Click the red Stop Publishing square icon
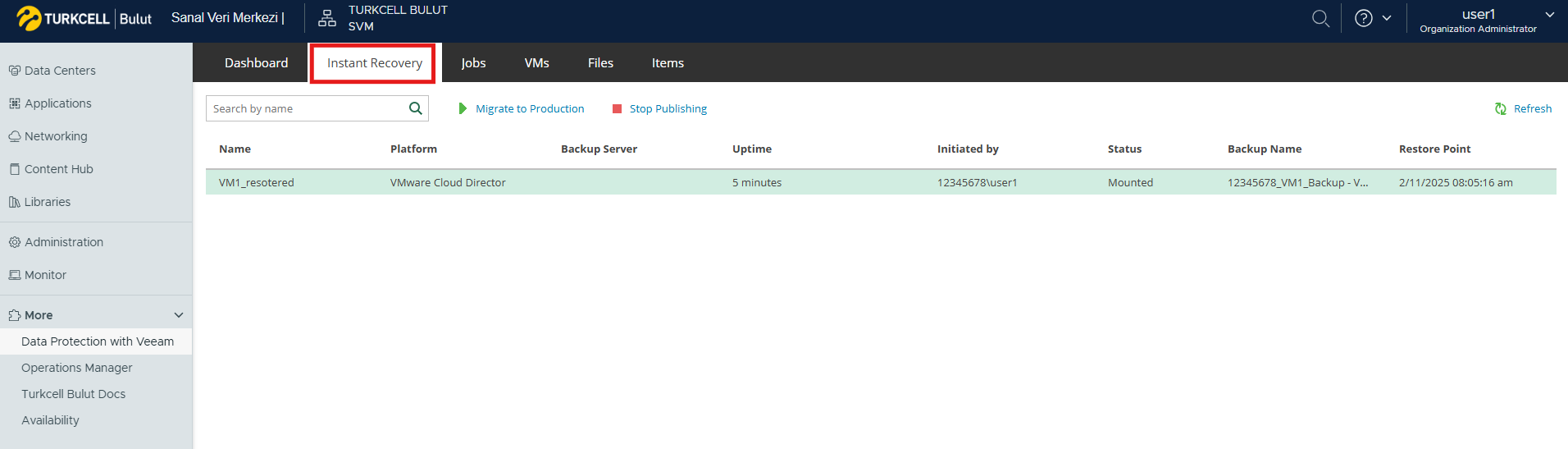Image resolution: width=1568 pixels, height=449 pixels. click(x=618, y=108)
